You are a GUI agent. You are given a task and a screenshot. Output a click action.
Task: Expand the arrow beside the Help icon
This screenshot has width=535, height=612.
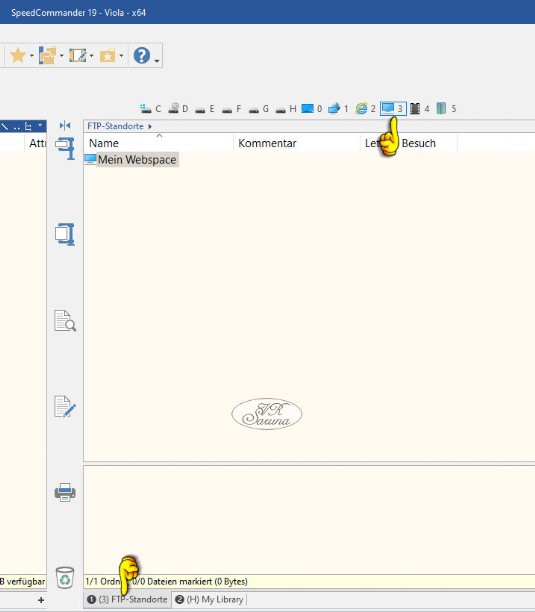(156, 60)
